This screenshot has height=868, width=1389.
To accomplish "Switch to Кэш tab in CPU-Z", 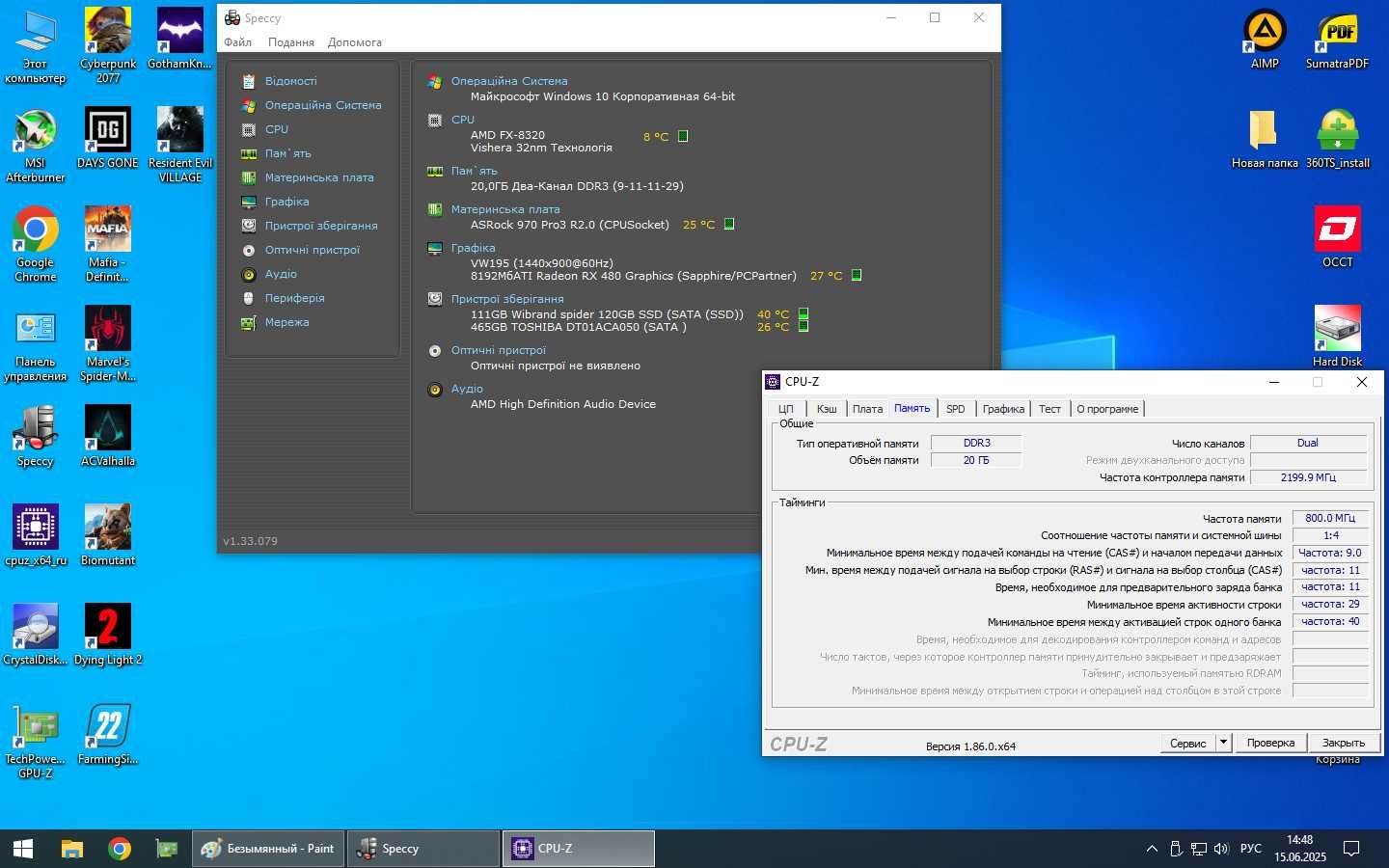I will (827, 409).
